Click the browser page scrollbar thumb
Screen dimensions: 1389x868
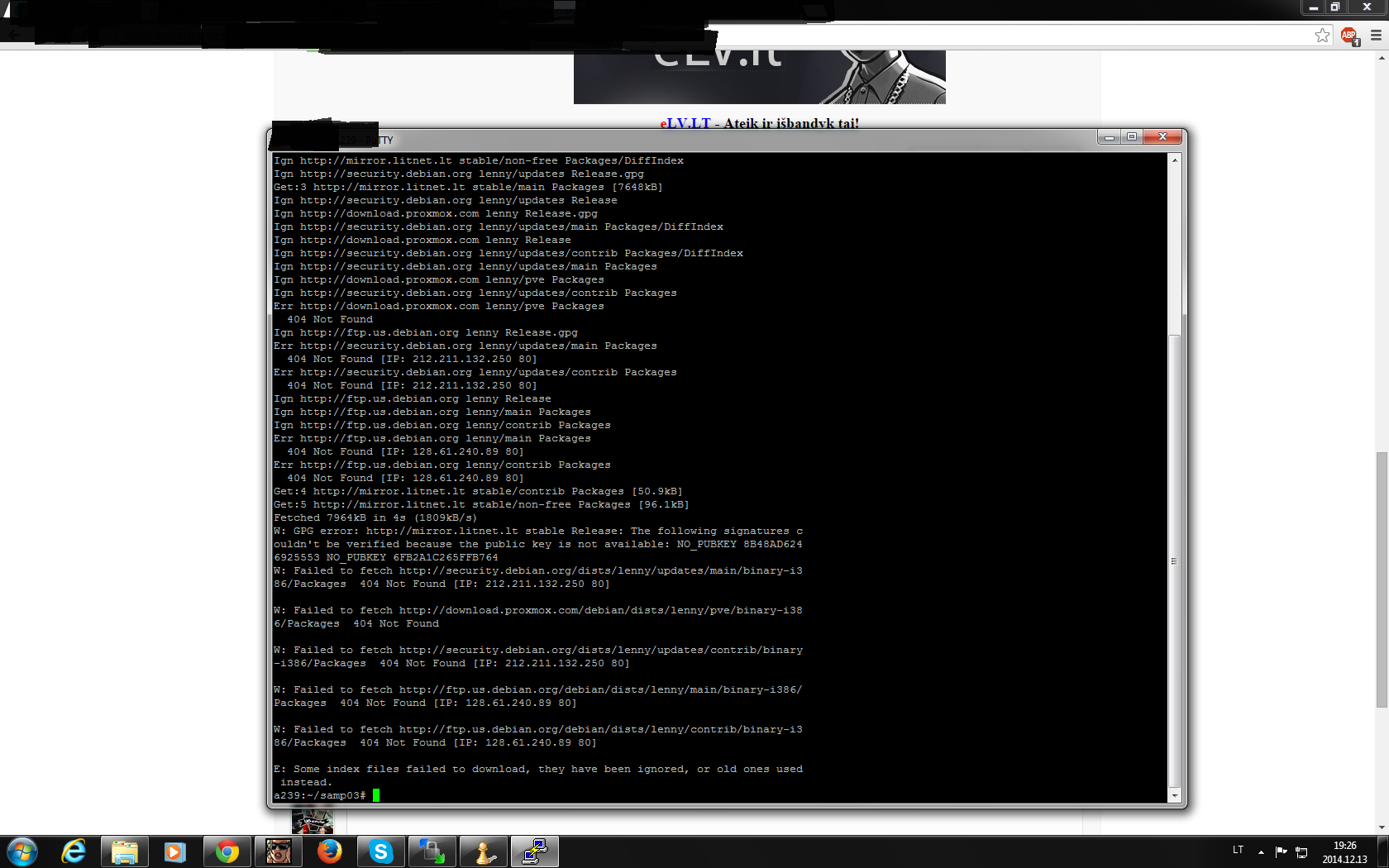(x=1382, y=579)
